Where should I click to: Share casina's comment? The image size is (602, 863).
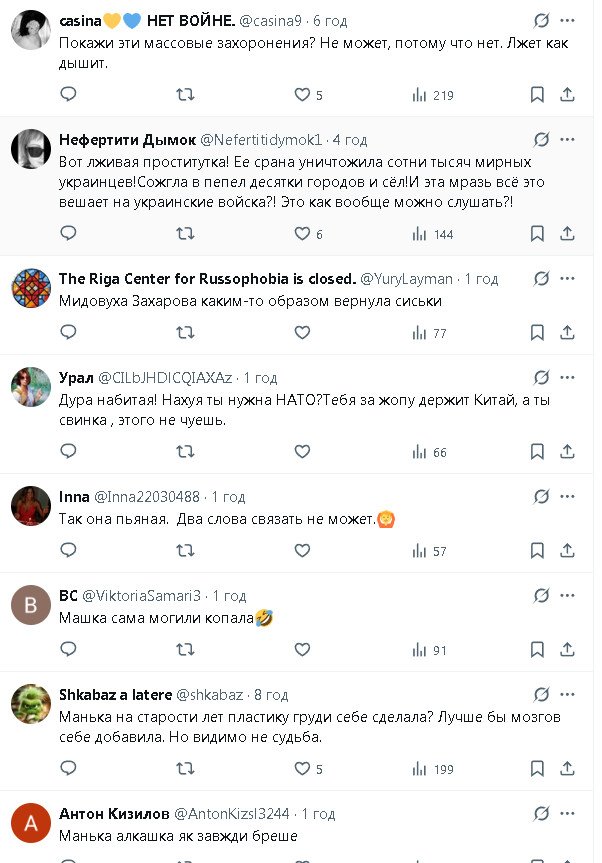pos(567,95)
